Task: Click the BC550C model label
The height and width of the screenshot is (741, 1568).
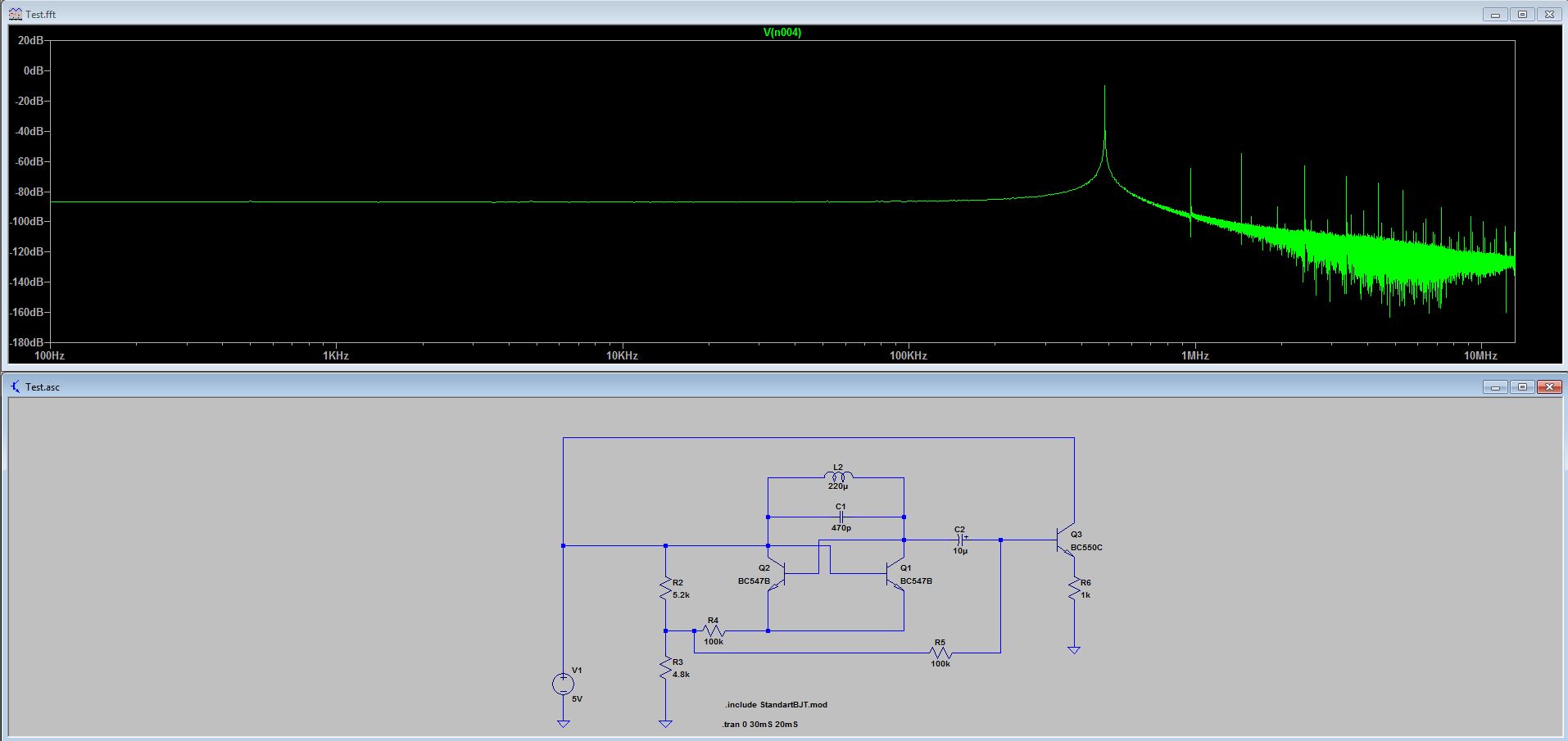Action: pyautogui.click(x=1086, y=547)
